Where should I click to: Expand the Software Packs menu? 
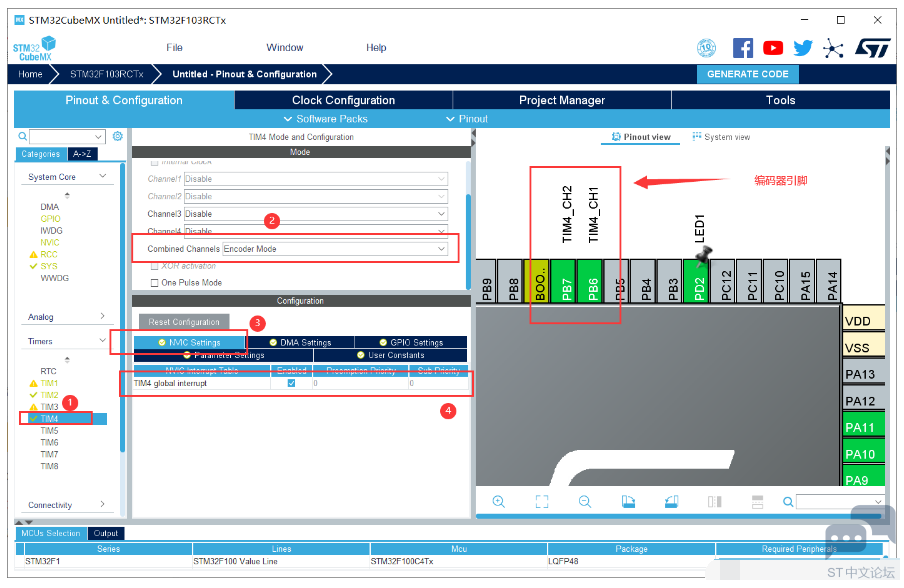pyautogui.click(x=326, y=119)
